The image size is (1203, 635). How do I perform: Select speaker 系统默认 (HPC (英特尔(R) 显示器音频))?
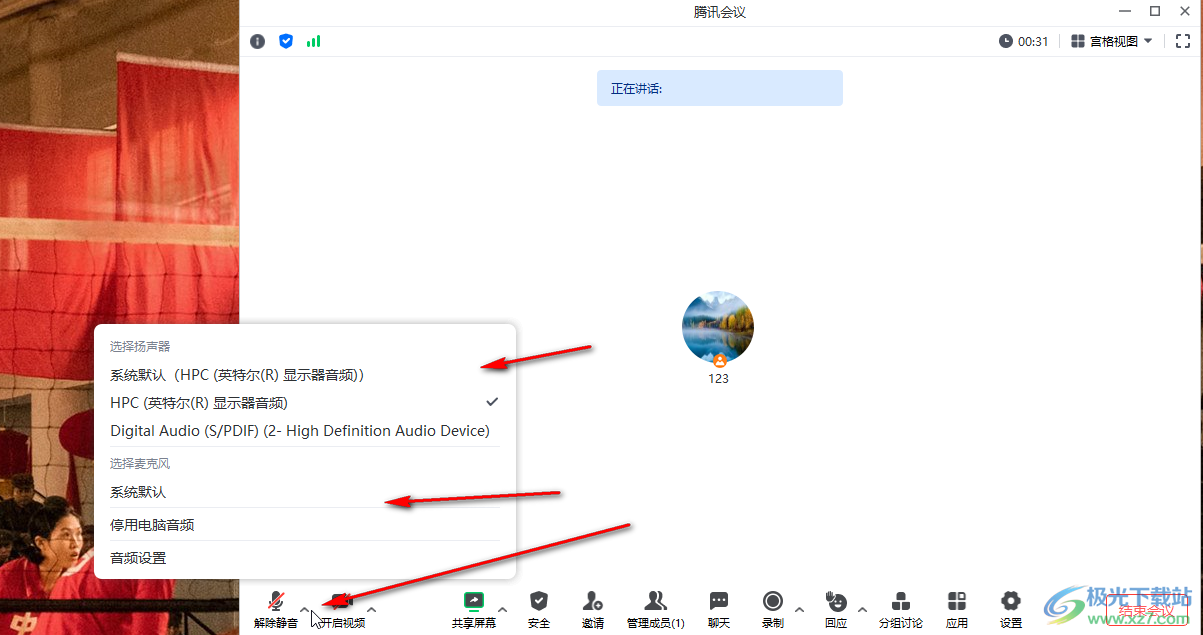(x=305, y=375)
